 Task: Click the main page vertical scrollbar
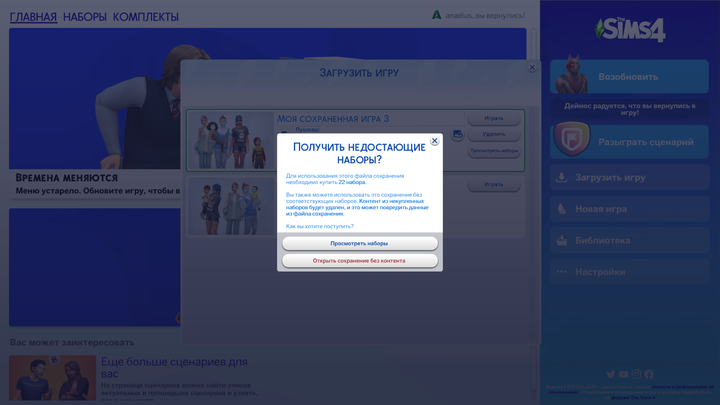[534, 209]
